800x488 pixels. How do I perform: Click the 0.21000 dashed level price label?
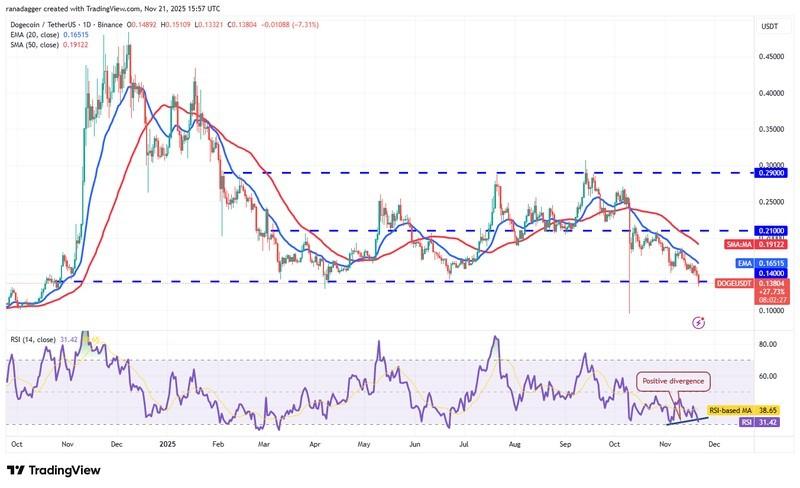click(769, 230)
